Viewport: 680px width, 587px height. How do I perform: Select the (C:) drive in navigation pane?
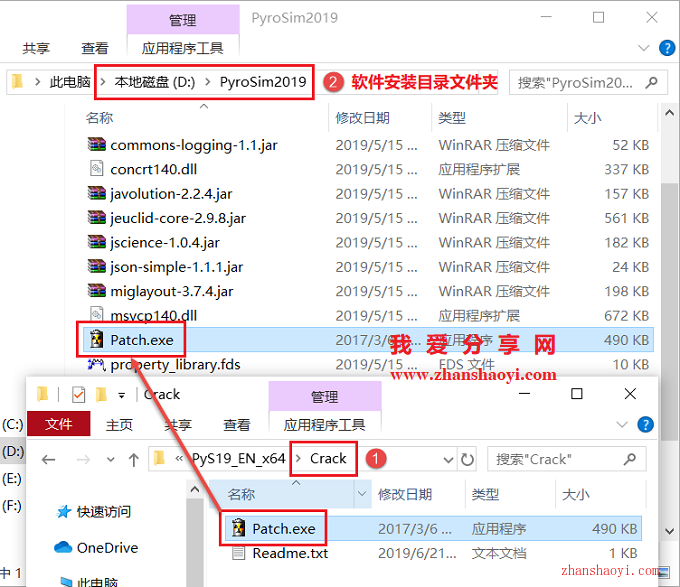(x=13, y=424)
